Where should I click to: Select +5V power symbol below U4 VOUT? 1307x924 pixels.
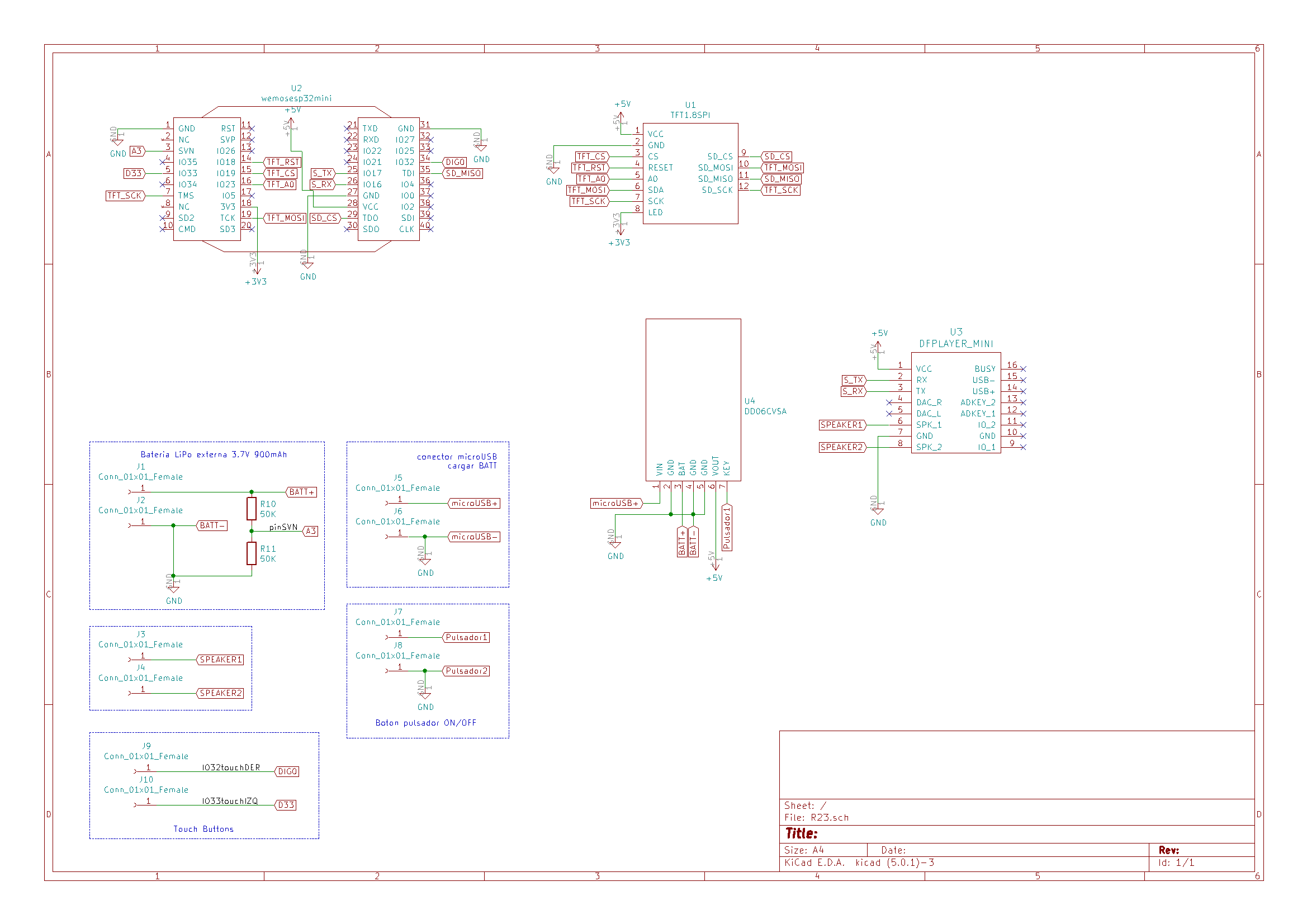click(x=716, y=566)
